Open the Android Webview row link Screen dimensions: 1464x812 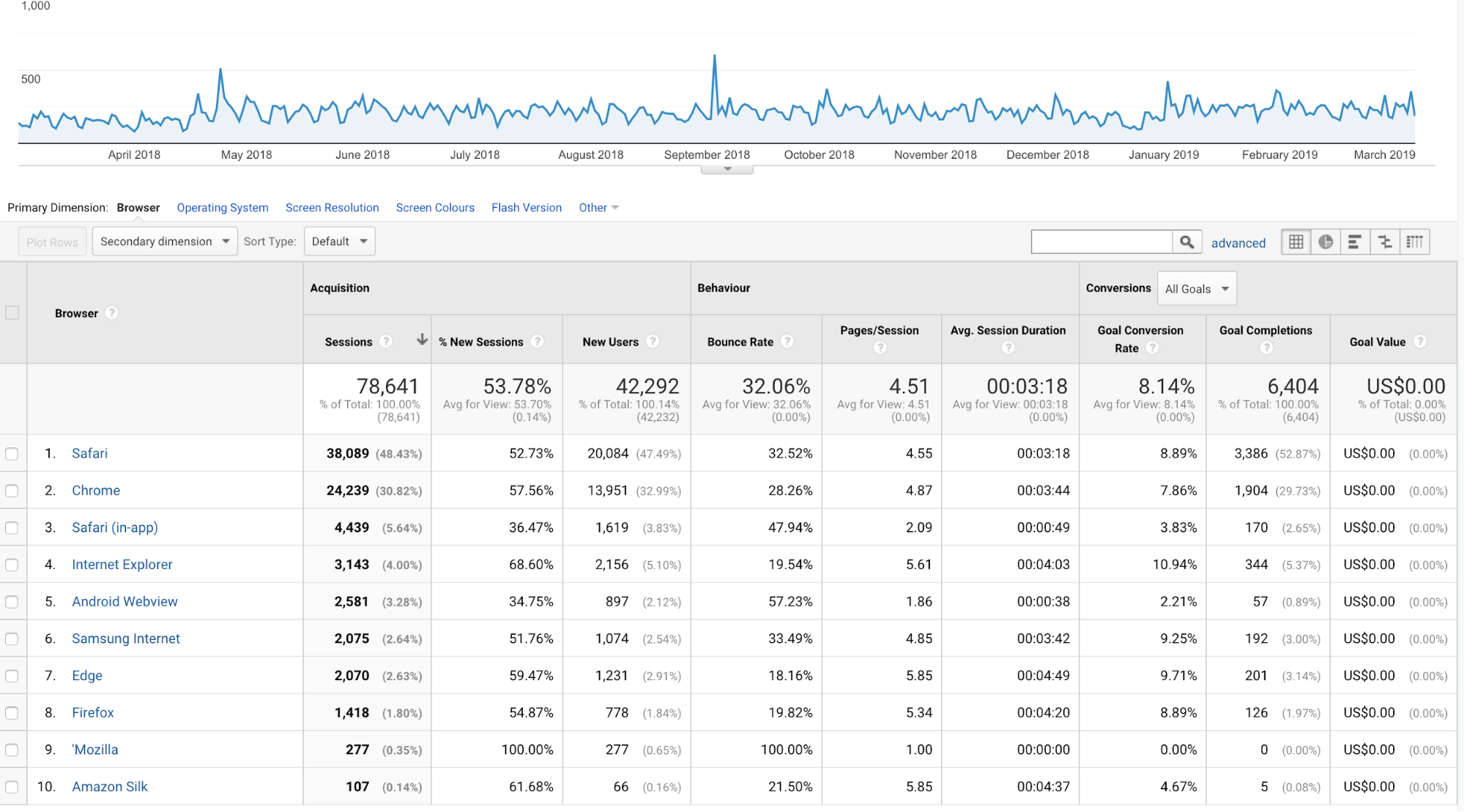click(125, 601)
